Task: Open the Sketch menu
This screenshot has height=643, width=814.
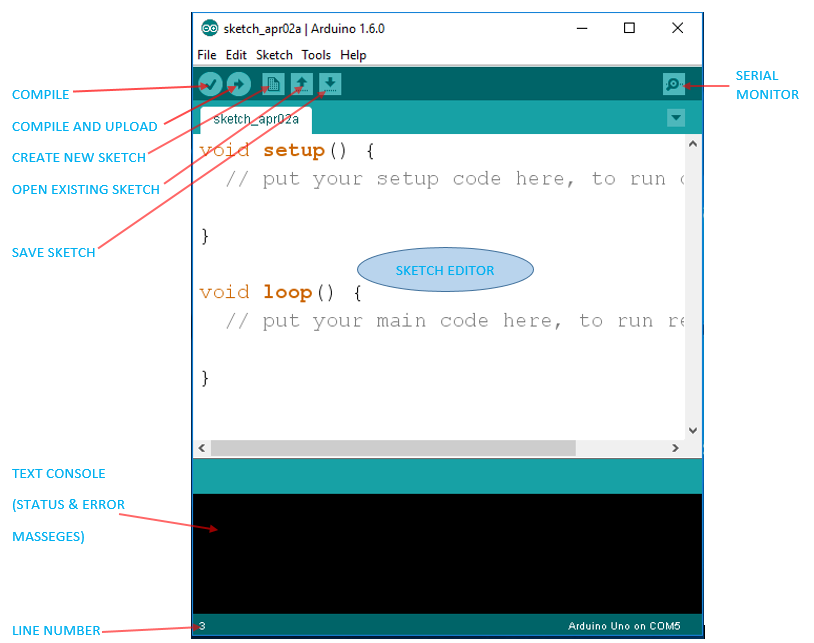Action: coord(274,55)
